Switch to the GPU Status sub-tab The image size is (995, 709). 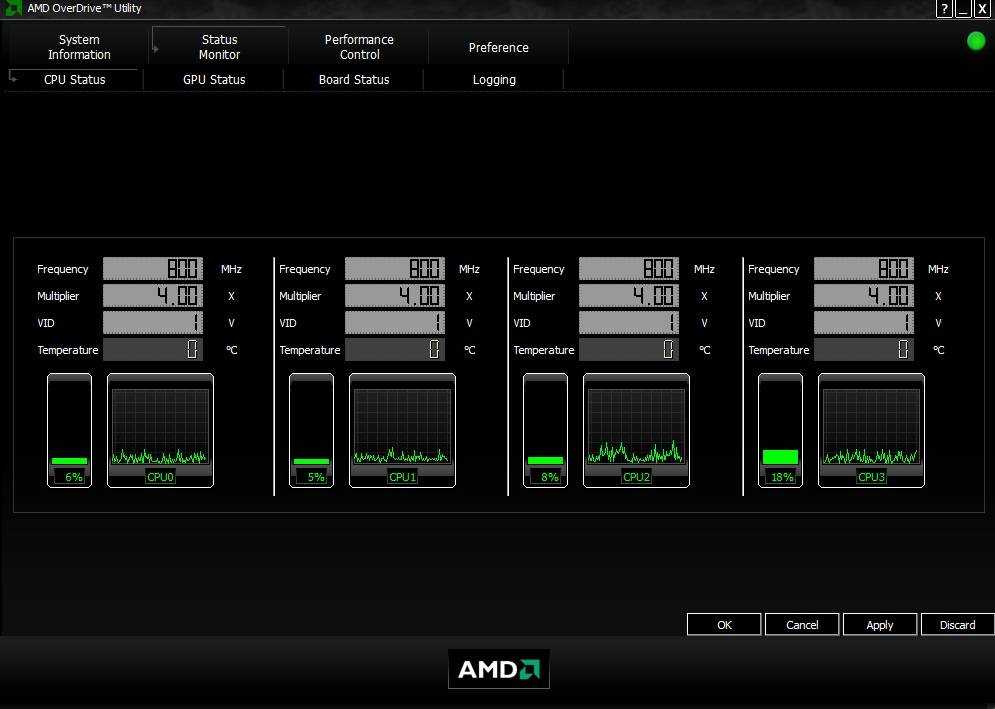pos(214,80)
